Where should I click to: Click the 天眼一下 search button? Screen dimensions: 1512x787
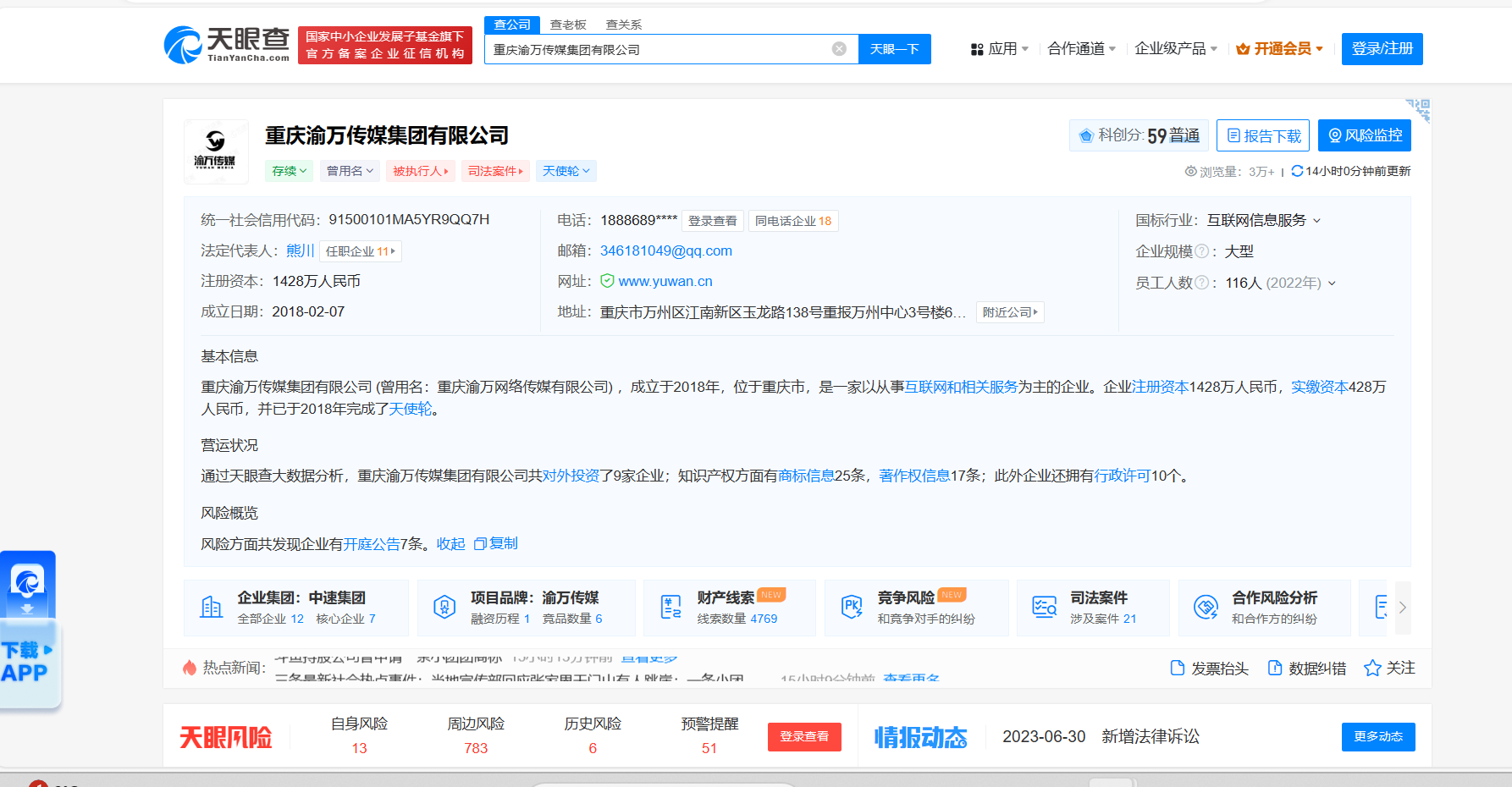tap(895, 49)
